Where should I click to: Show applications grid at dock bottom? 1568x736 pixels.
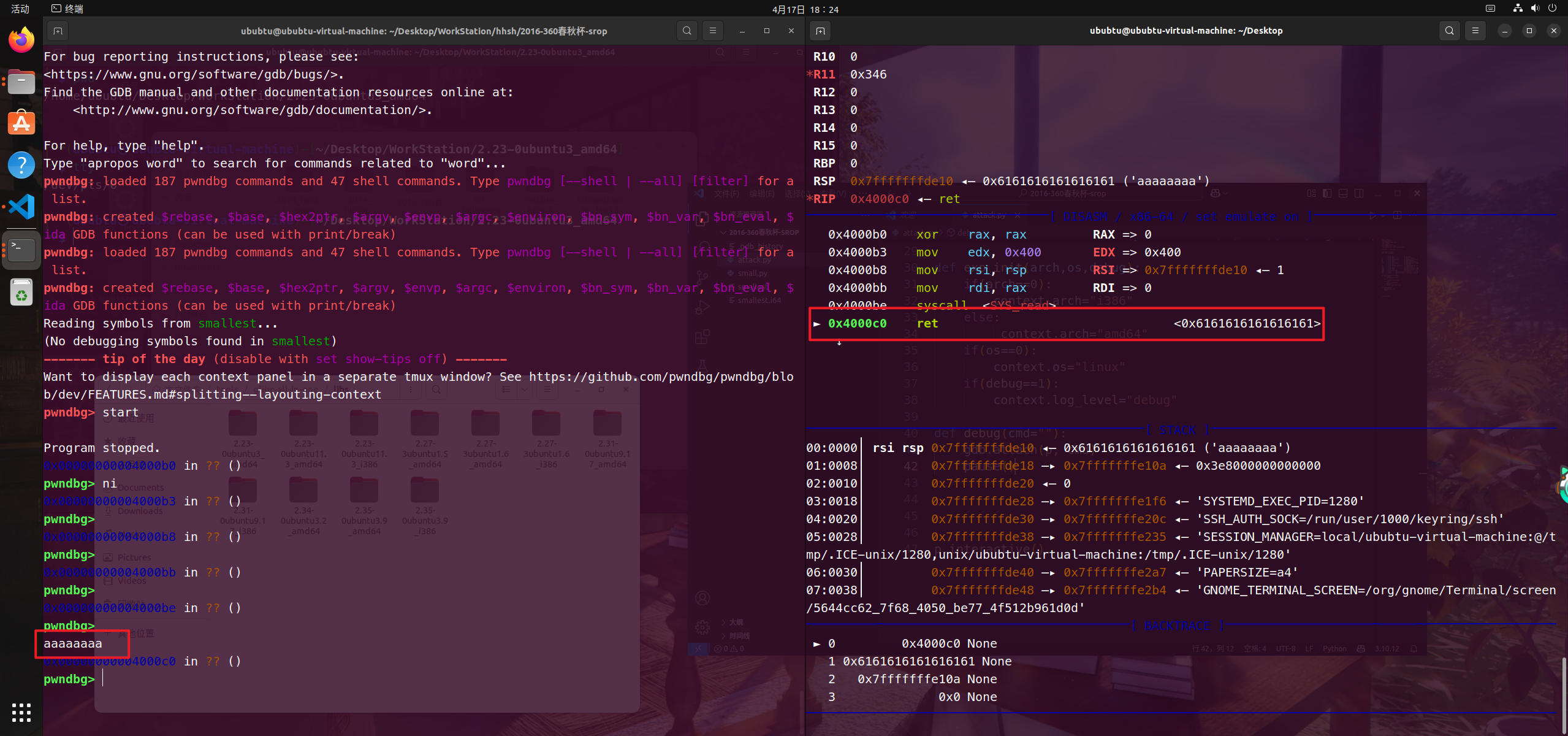coord(21,712)
